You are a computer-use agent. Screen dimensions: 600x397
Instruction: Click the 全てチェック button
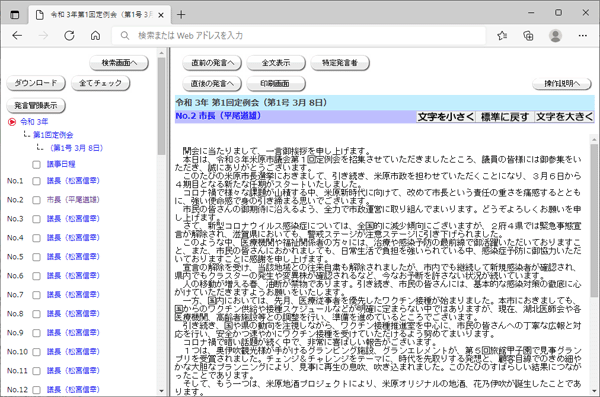(x=101, y=83)
